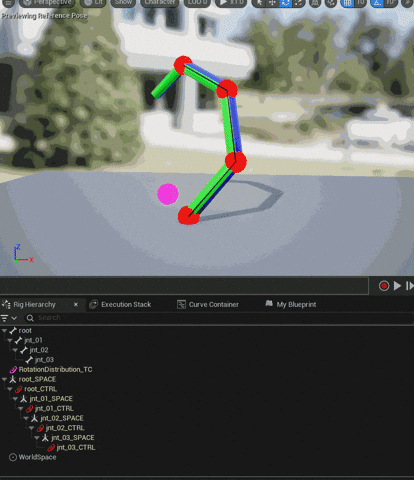Select the rotate gizmo tool

285,3
